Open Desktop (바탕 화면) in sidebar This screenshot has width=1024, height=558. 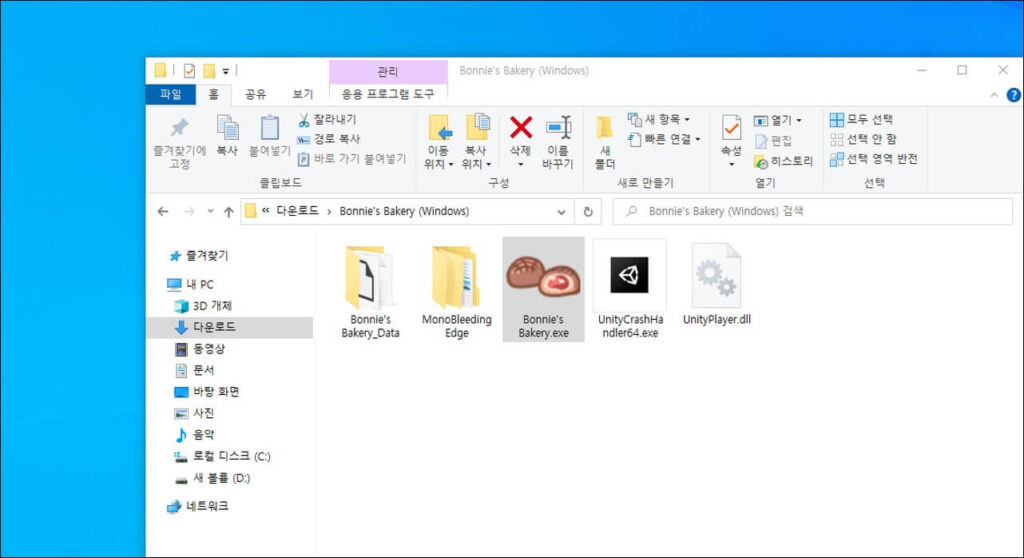pyautogui.click(x=206, y=392)
